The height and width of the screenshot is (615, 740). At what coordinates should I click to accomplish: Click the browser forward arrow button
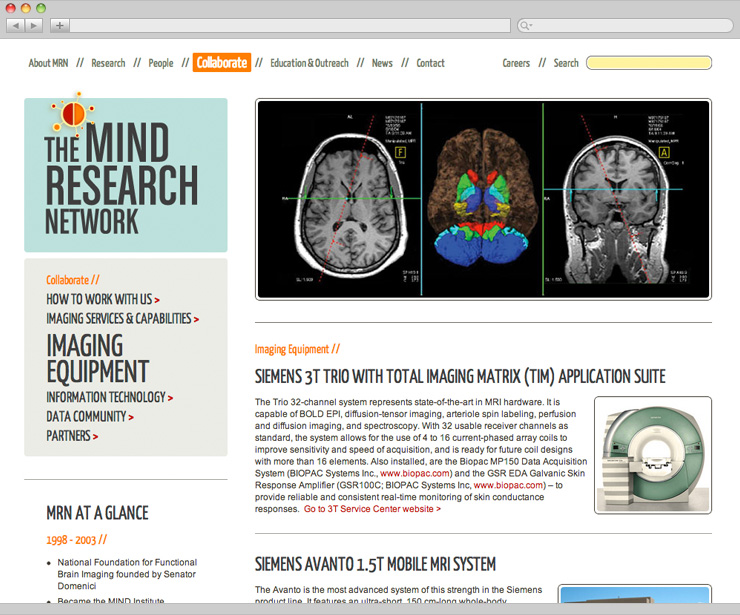point(34,25)
